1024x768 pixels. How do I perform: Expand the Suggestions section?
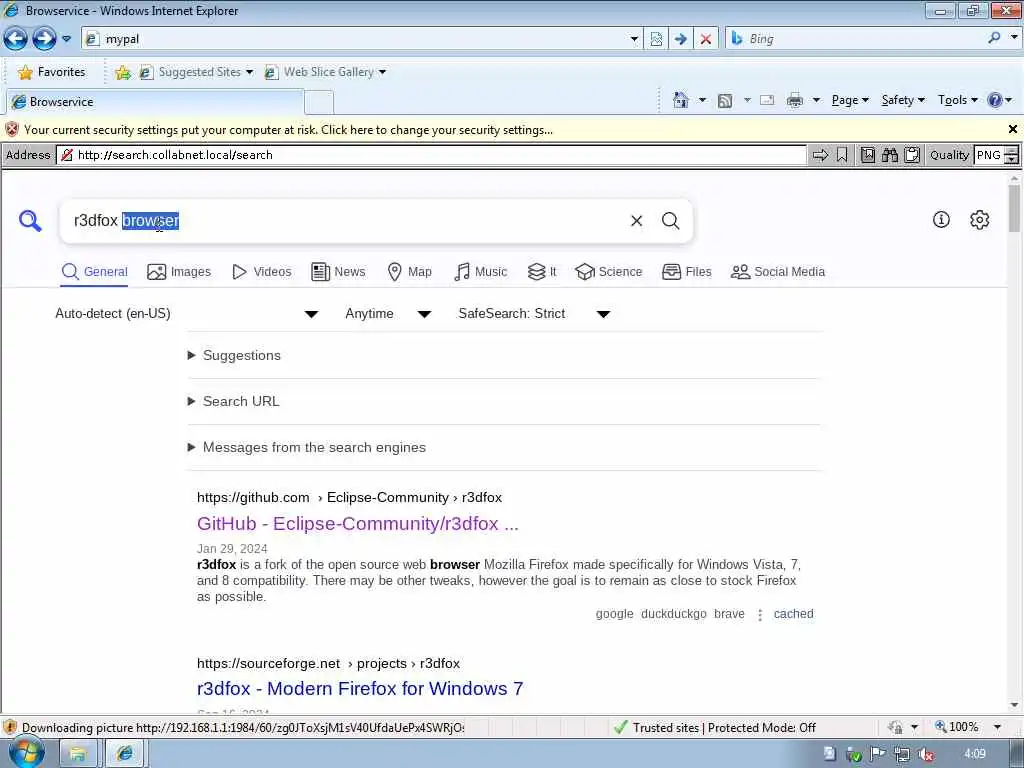point(234,355)
